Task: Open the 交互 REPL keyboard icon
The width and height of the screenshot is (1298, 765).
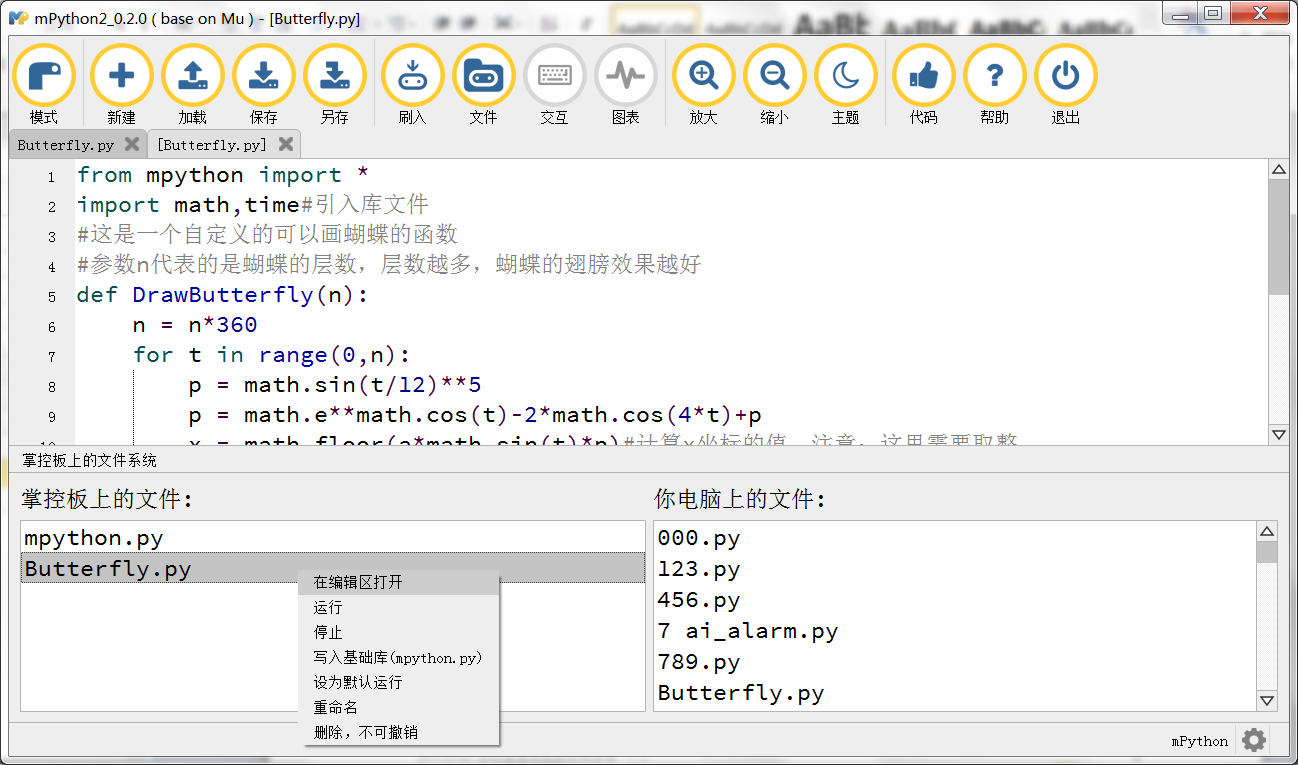Action: click(554, 76)
